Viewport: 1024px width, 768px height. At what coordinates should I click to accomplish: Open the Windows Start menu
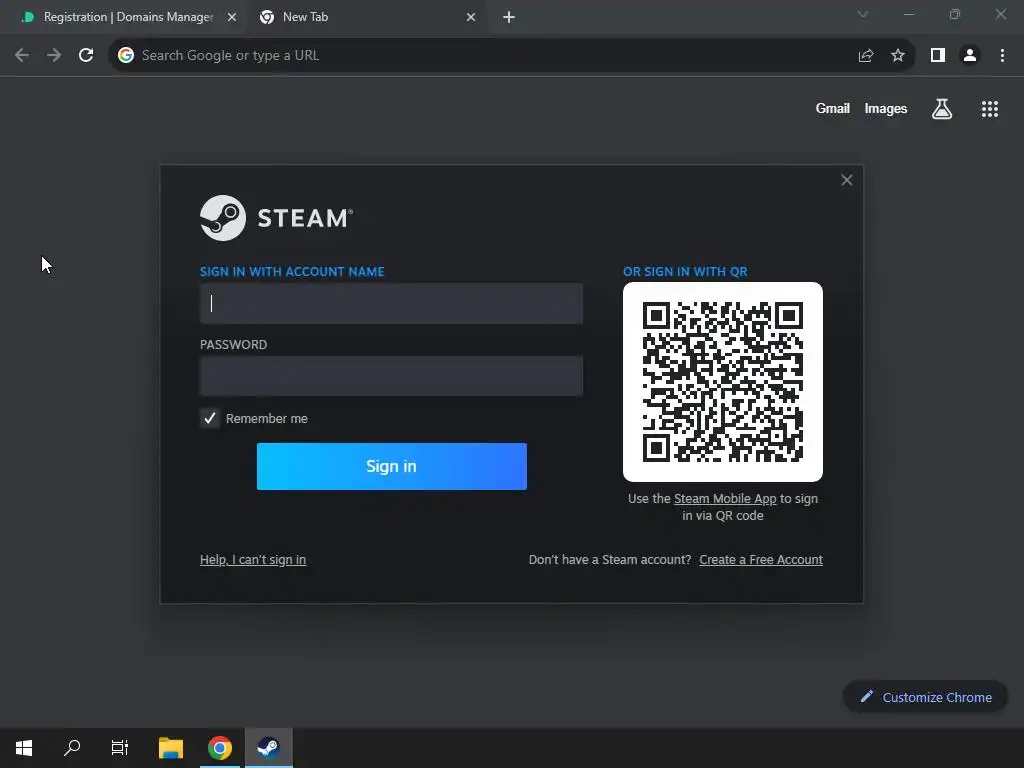[x=24, y=748]
